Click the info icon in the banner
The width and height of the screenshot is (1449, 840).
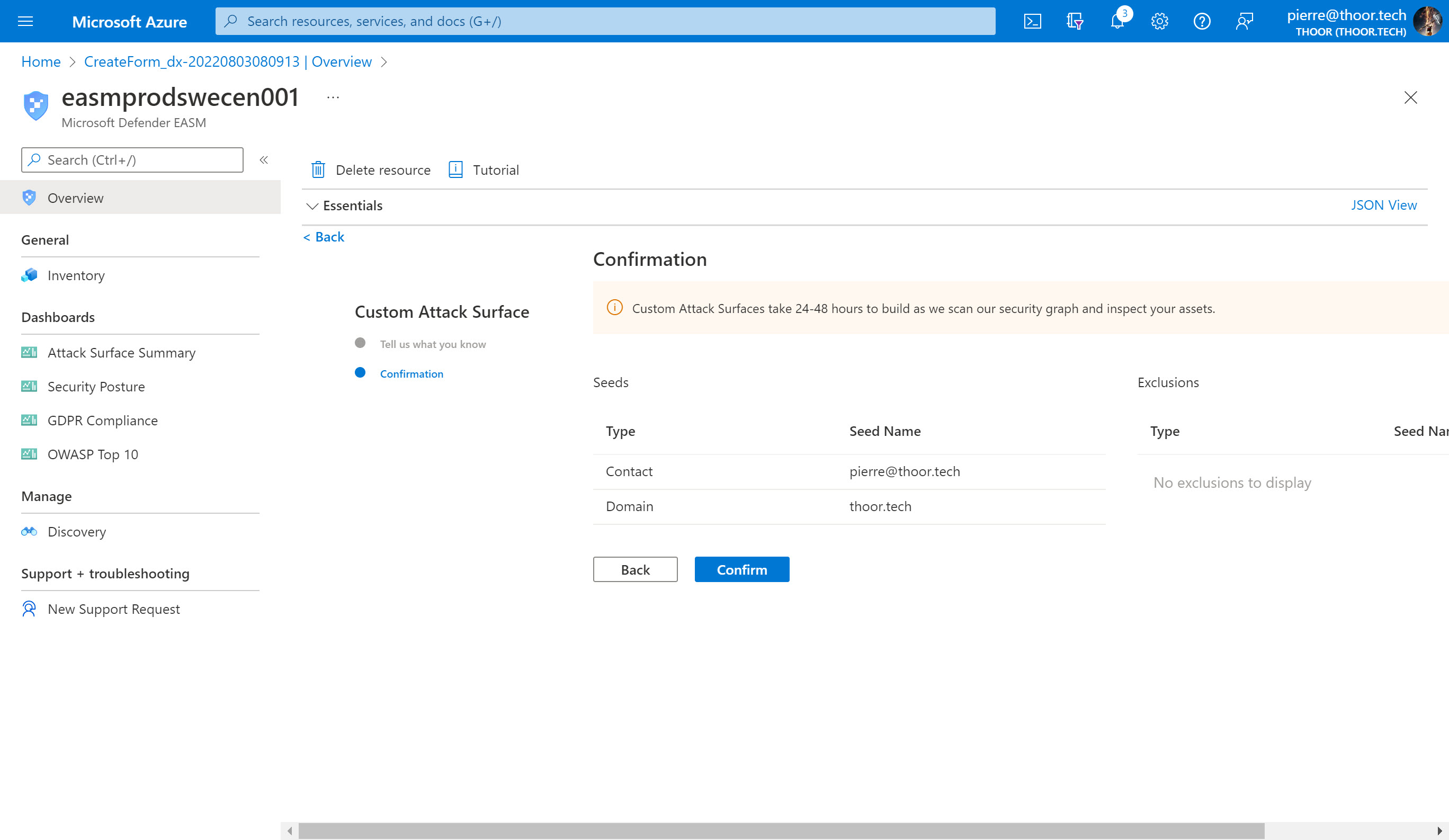[x=615, y=308]
